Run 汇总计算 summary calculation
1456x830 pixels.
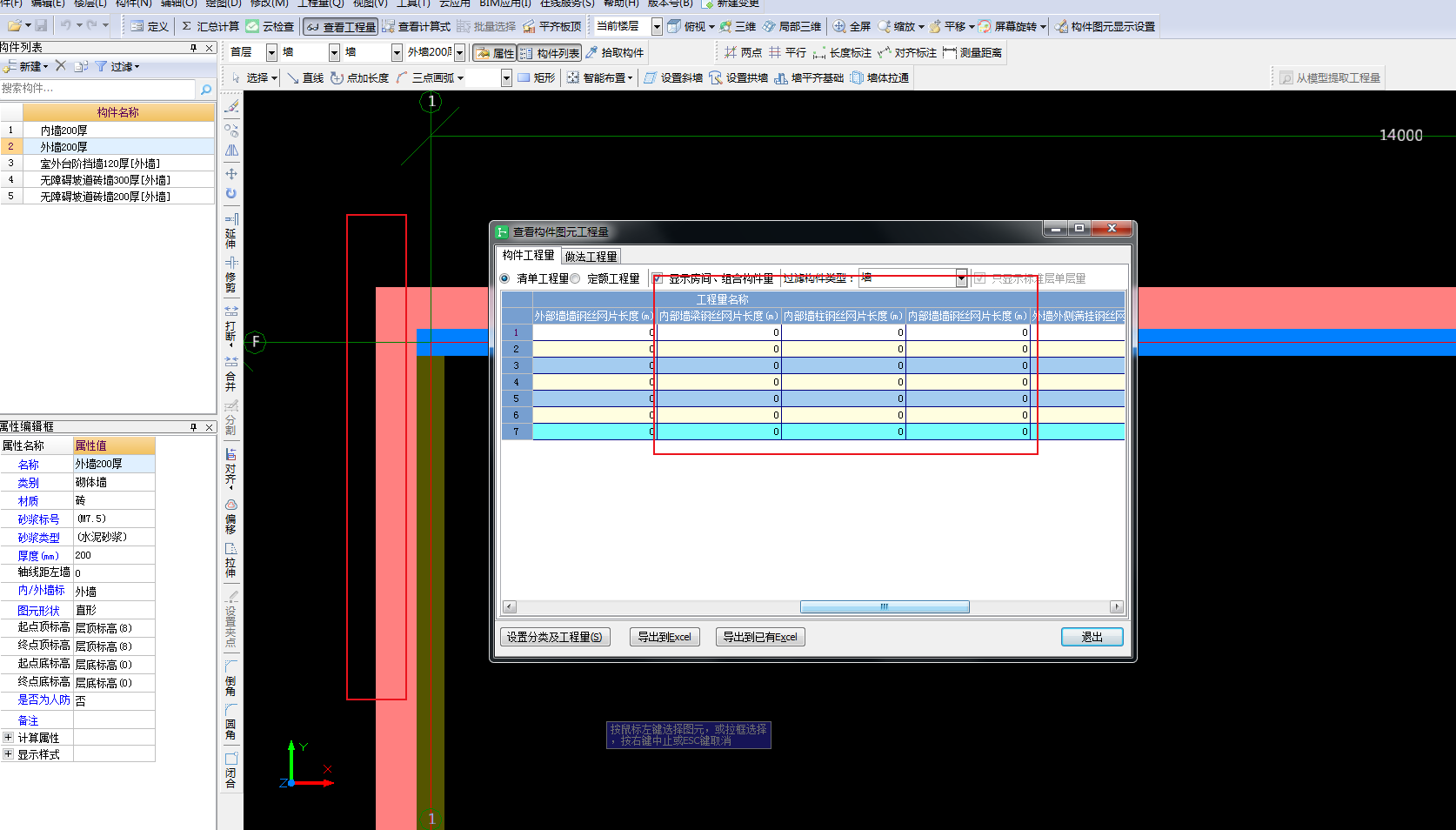210,26
